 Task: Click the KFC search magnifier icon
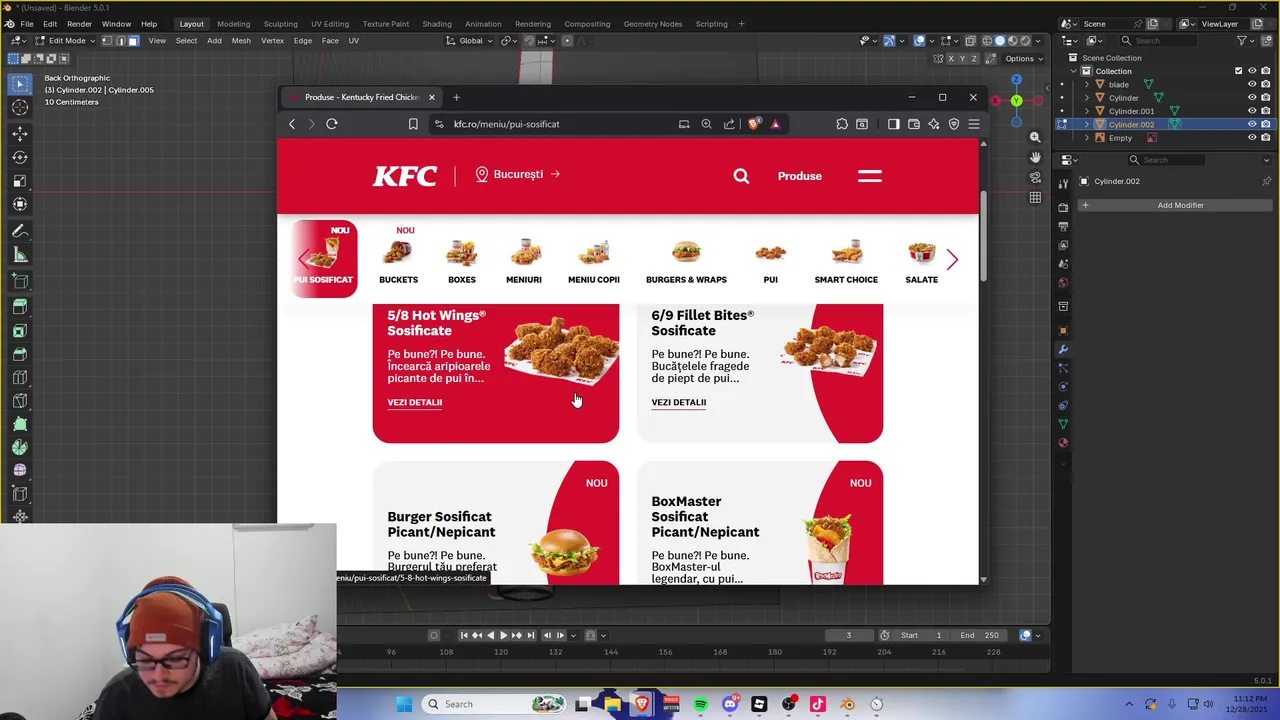741,176
